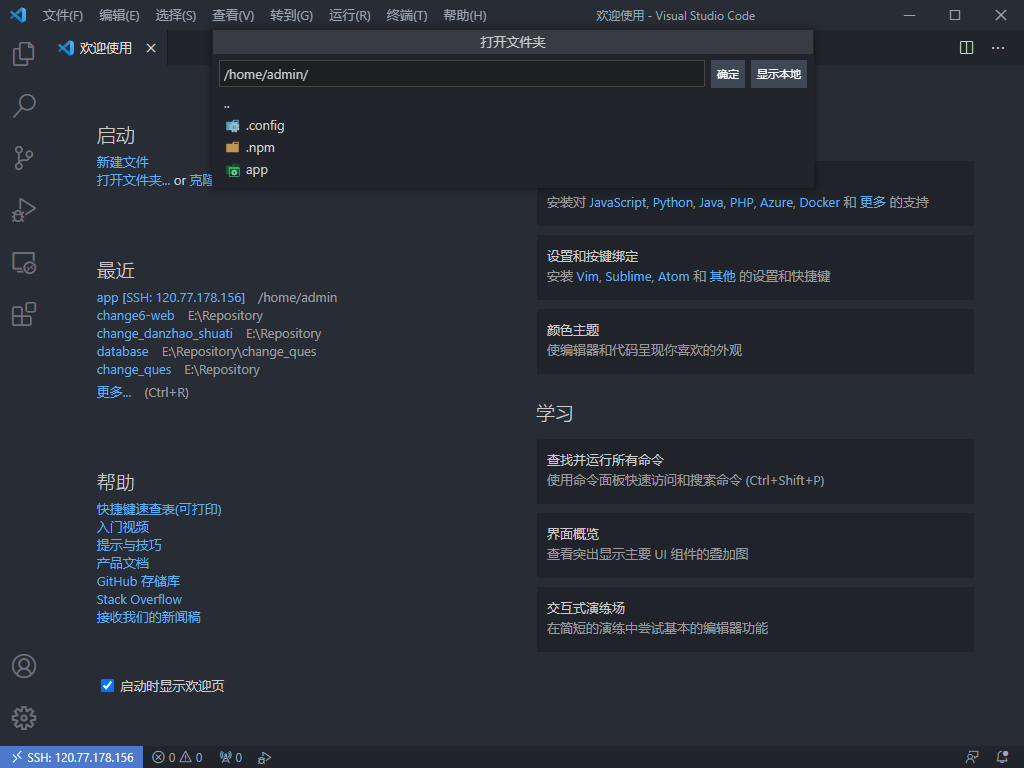
Task: Open the 文件(F) menu
Action: pos(63,16)
